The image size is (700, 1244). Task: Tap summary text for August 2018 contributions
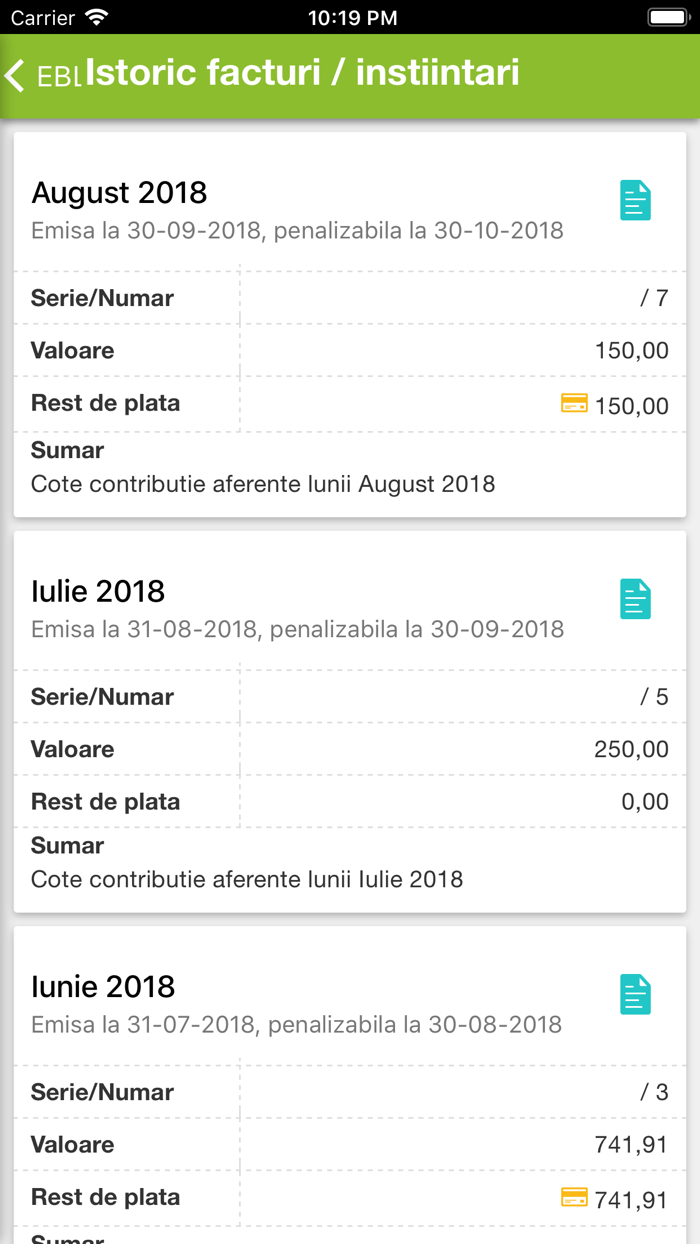pyautogui.click(x=263, y=484)
